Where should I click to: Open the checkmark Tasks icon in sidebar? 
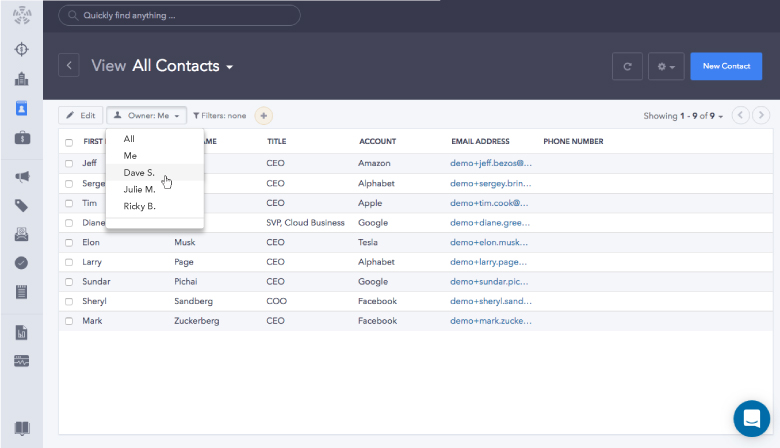[21, 263]
